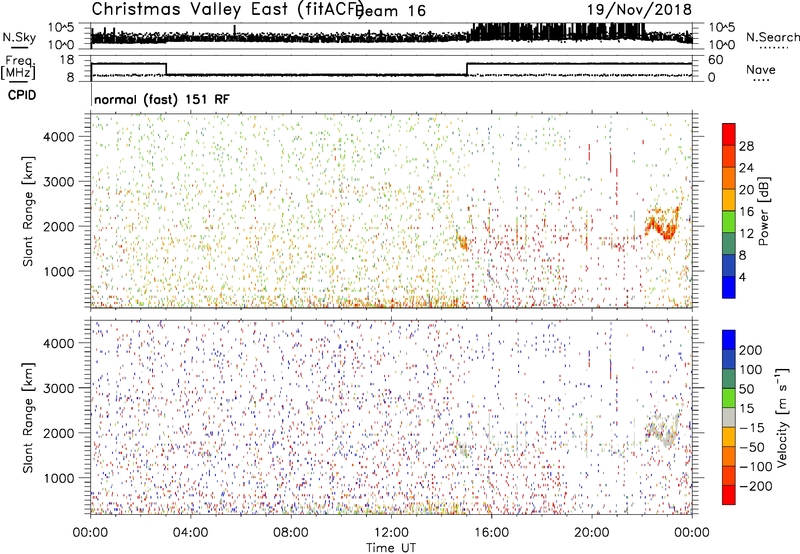Click the date '19/Nov/2018'
The image size is (800, 554).
point(639,10)
